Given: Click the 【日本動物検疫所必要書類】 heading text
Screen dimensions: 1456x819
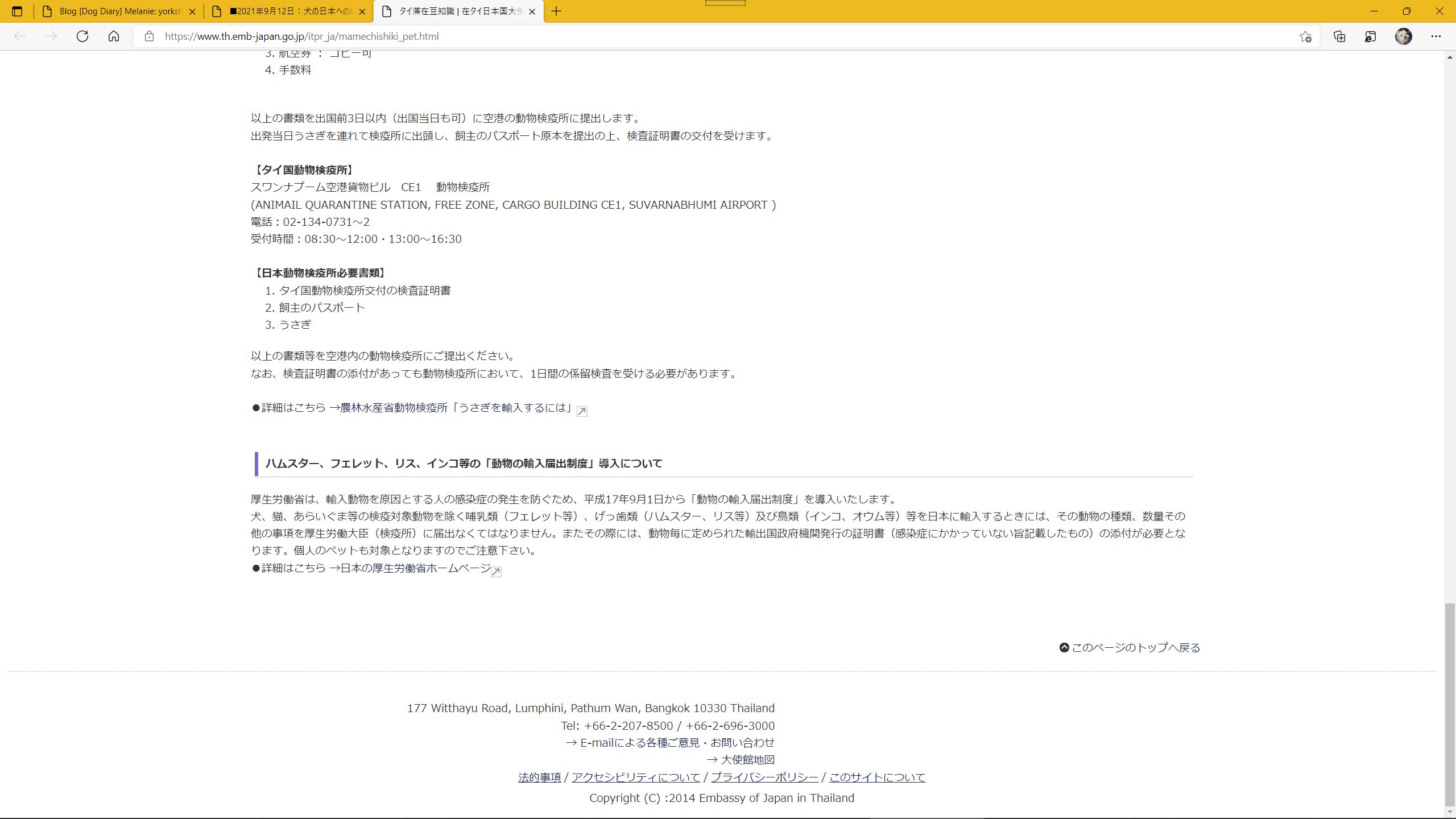Looking at the screenshot, I should 320,273.
